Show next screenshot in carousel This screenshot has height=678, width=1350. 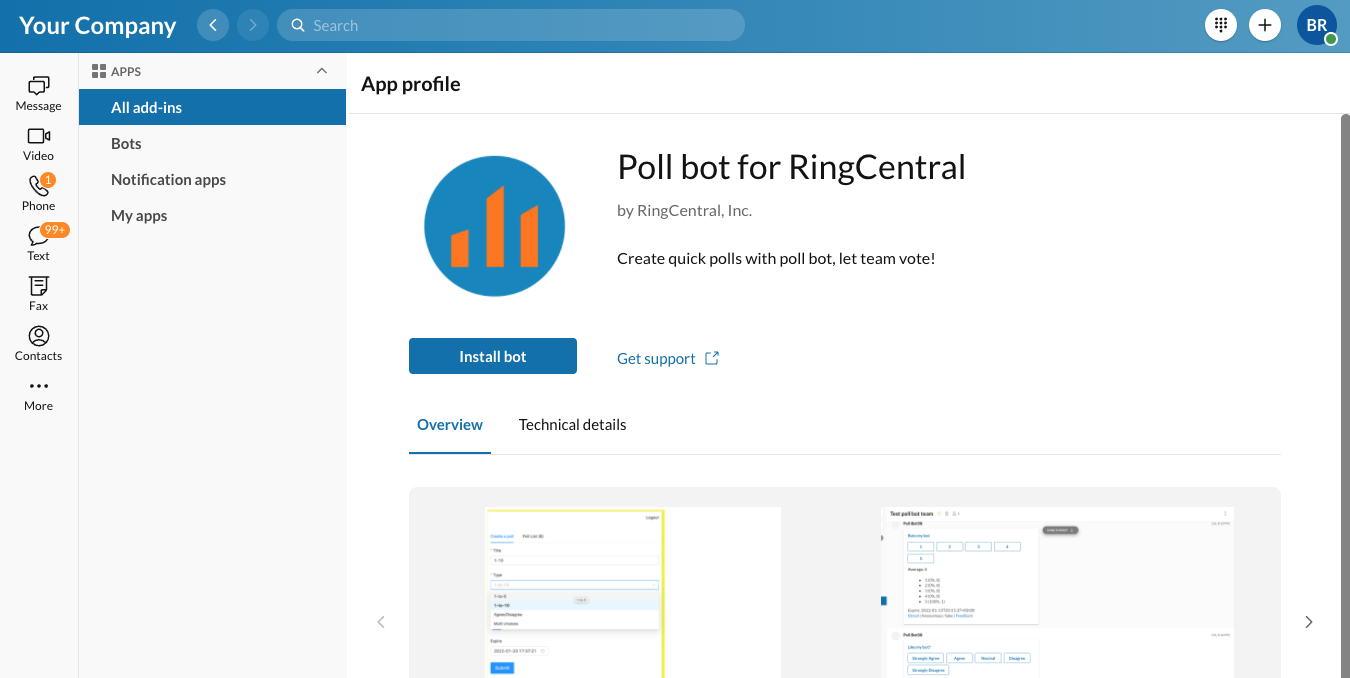coord(1308,622)
